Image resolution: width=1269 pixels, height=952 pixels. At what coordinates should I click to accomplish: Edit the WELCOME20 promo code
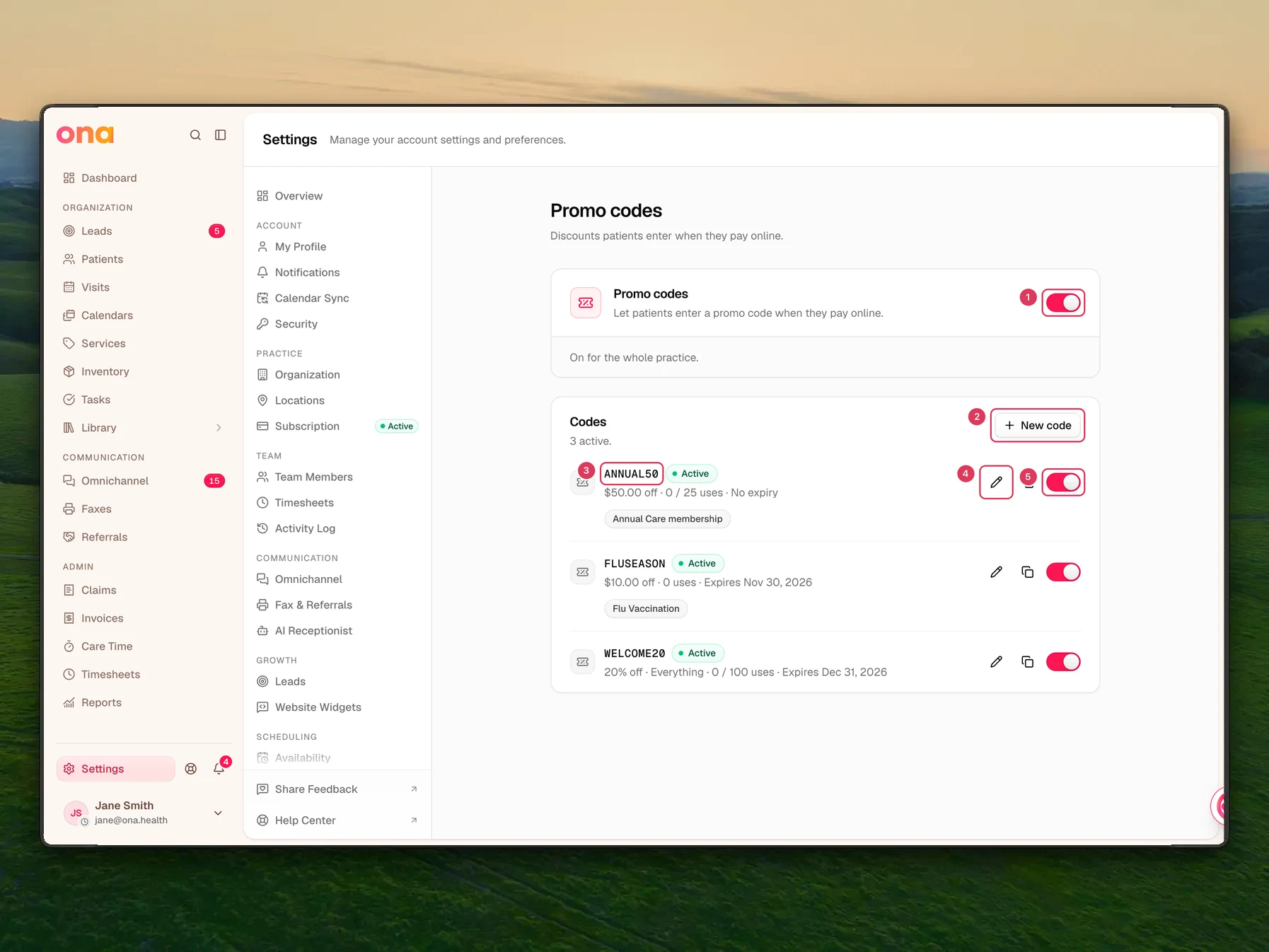(996, 662)
